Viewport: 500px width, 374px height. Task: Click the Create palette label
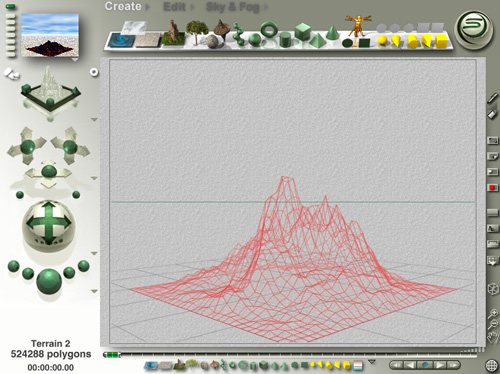[123, 6]
